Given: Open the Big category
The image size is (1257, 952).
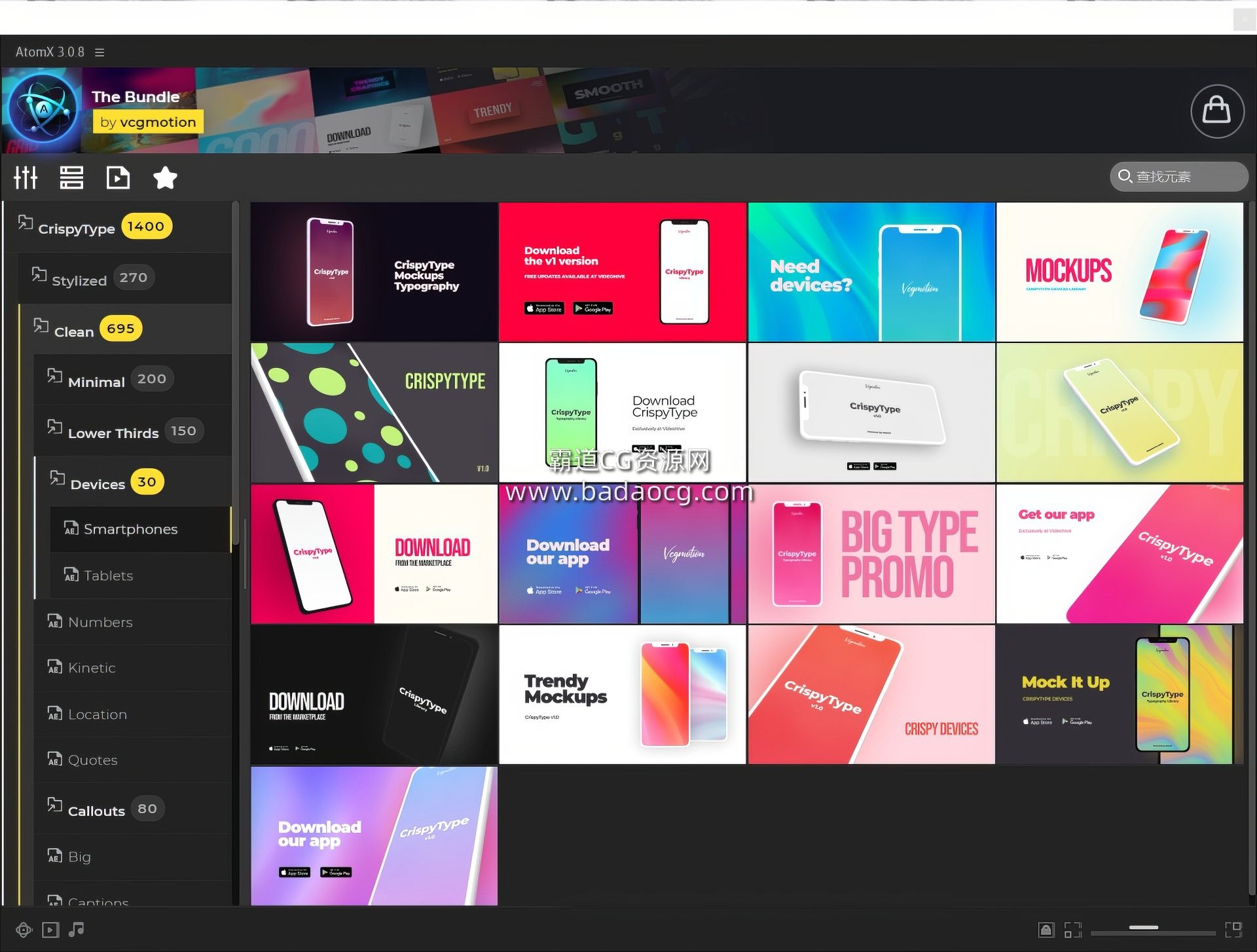Looking at the screenshot, I should (133, 857).
